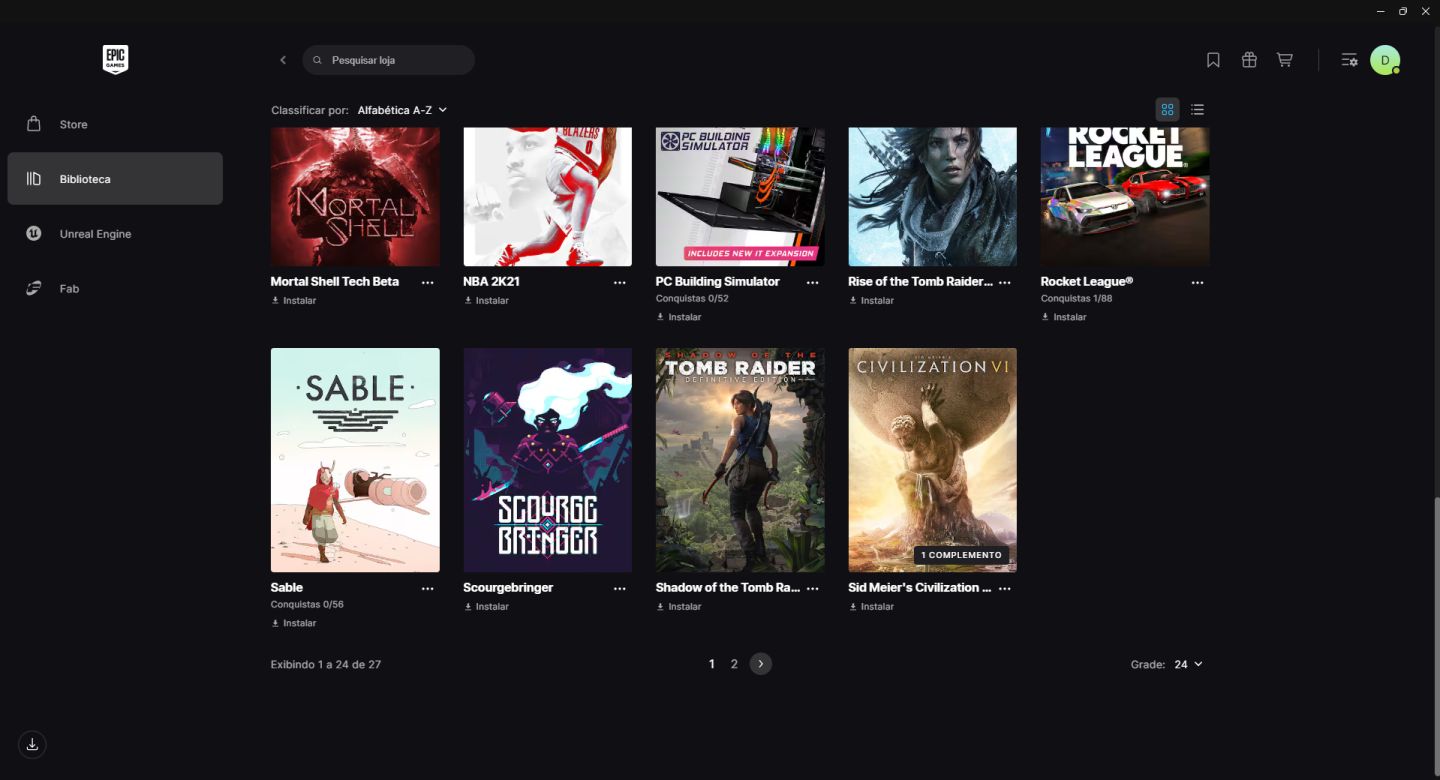Click the vertical scrollbar
1440x780 pixels.
pyautogui.click(x=1435, y=635)
